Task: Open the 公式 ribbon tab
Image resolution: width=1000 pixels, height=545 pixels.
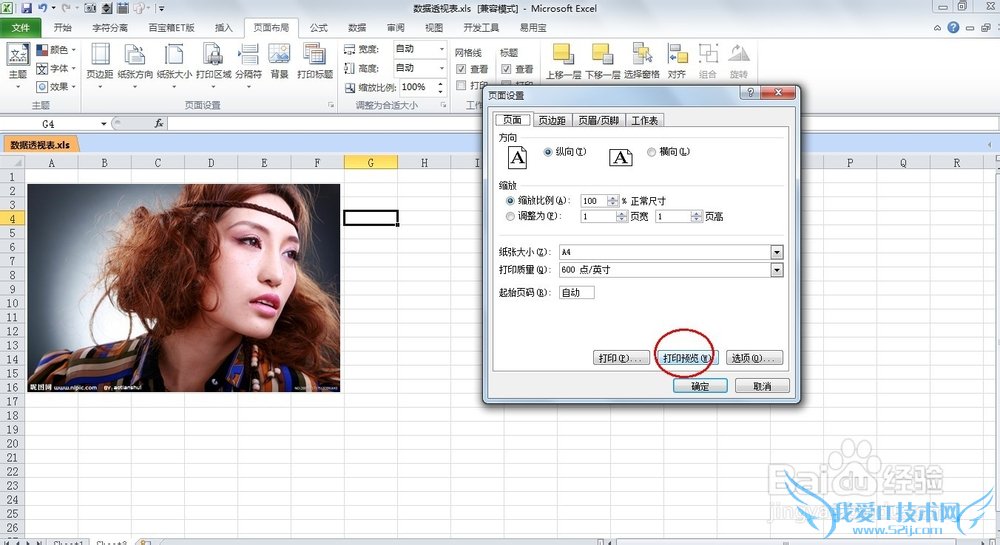Action: click(x=318, y=28)
